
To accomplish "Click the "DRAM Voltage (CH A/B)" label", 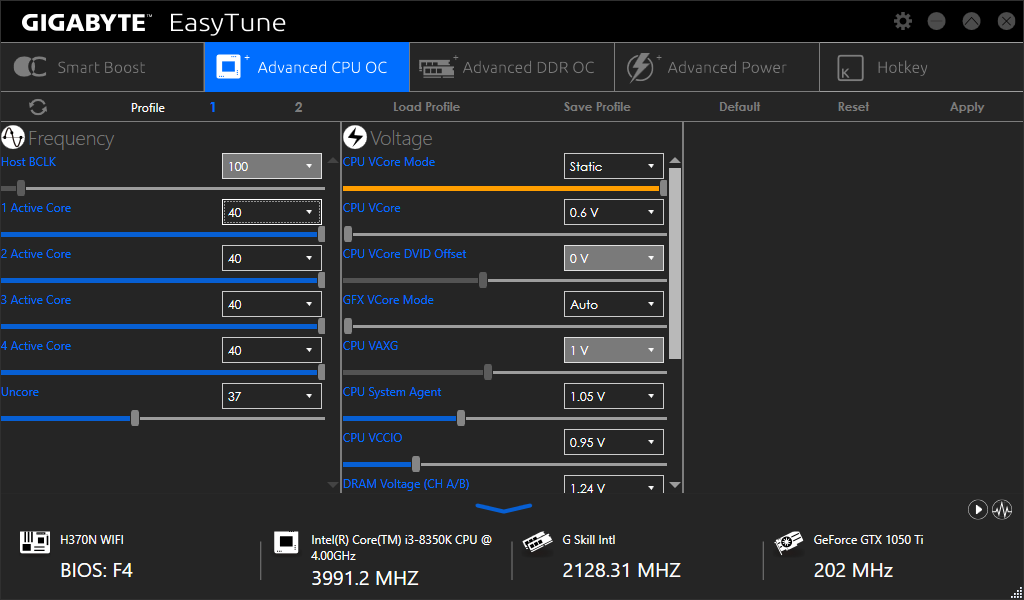I will (x=406, y=484).
